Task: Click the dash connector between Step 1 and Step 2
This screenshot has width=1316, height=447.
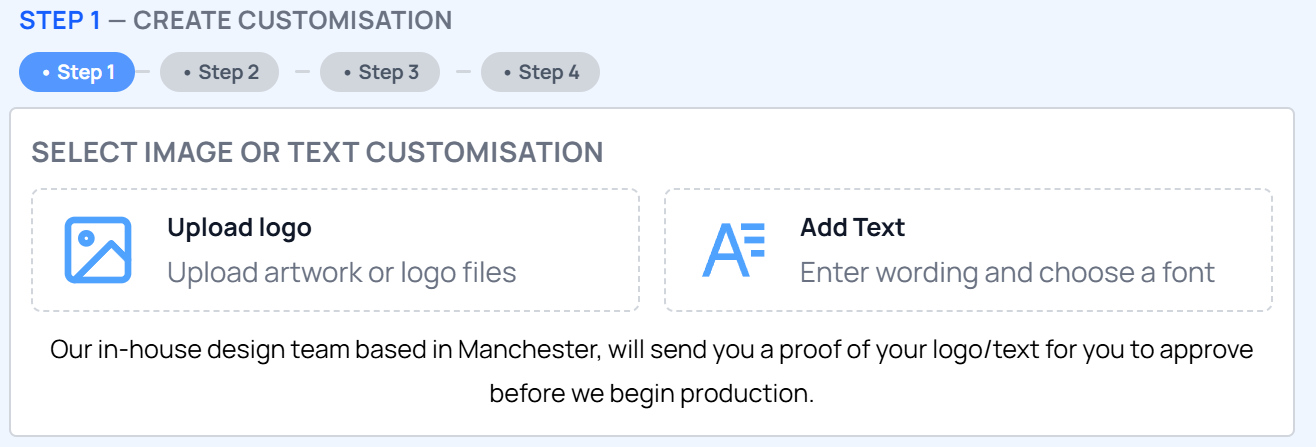Action: [143, 72]
